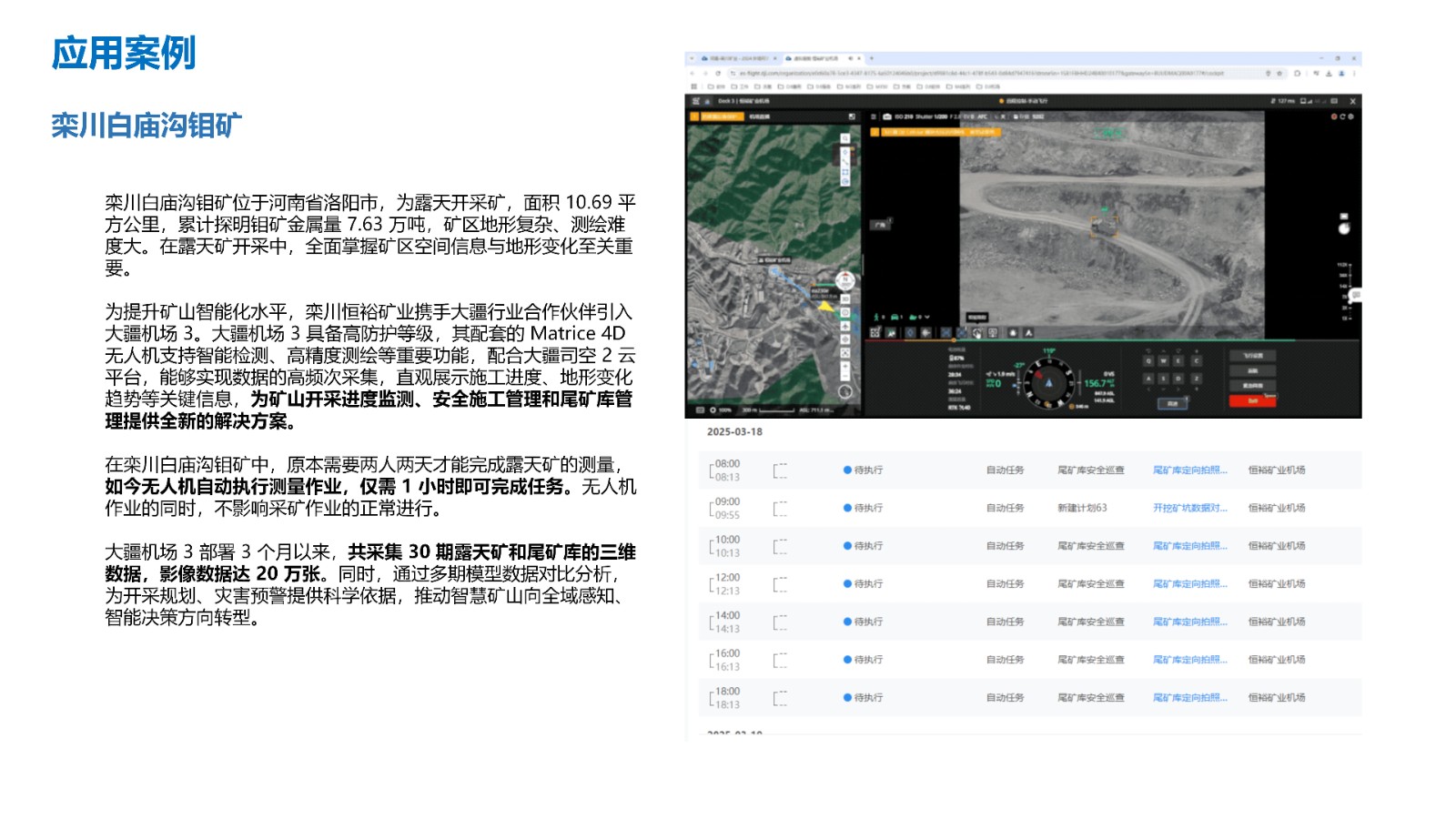Zoom in the map with plus button
This screenshot has height=819, width=1456.
click(845, 366)
